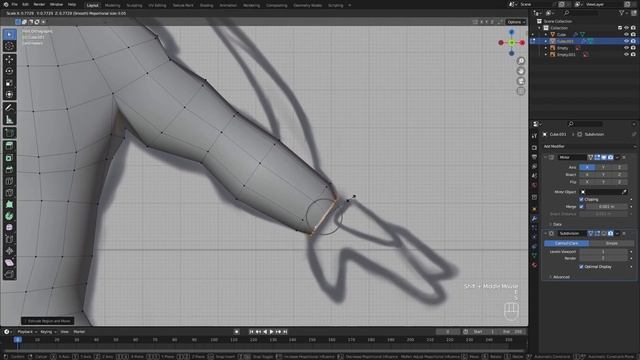Play the animation in the timeline
Viewport: 640px width, 360px height.
pyautogui.click(x=271, y=332)
